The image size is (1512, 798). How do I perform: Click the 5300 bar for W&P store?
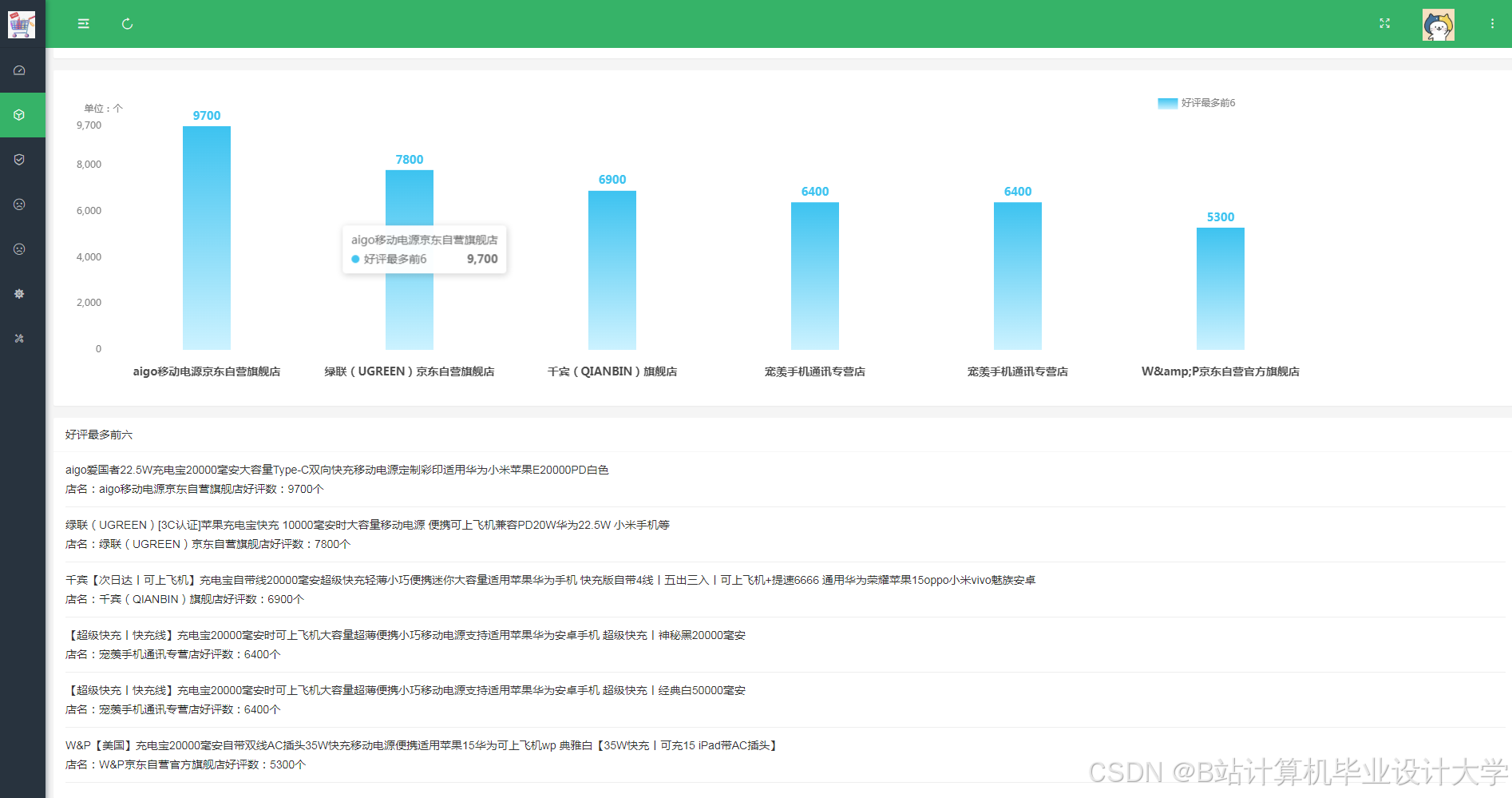pos(1221,288)
